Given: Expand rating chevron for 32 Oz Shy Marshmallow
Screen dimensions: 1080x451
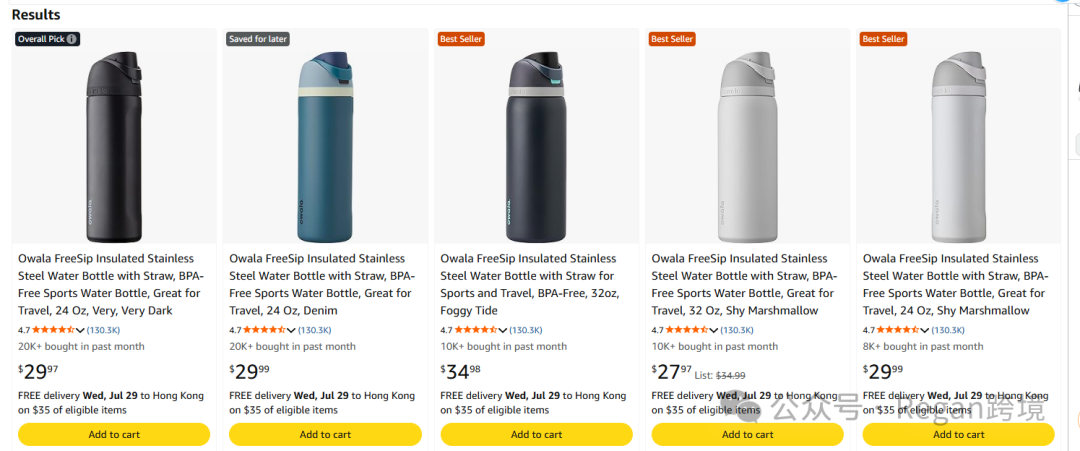Looking at the screenshot, I should coord(714,331).
